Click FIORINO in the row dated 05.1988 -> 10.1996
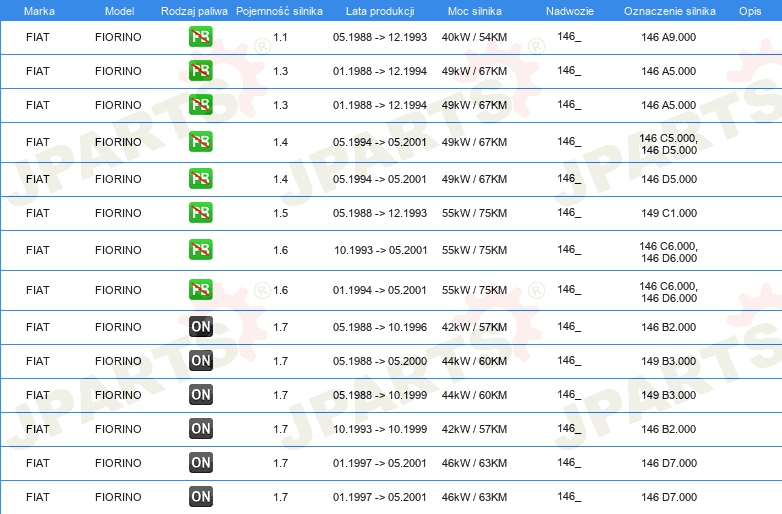782x514 pixels. [118, 327]
